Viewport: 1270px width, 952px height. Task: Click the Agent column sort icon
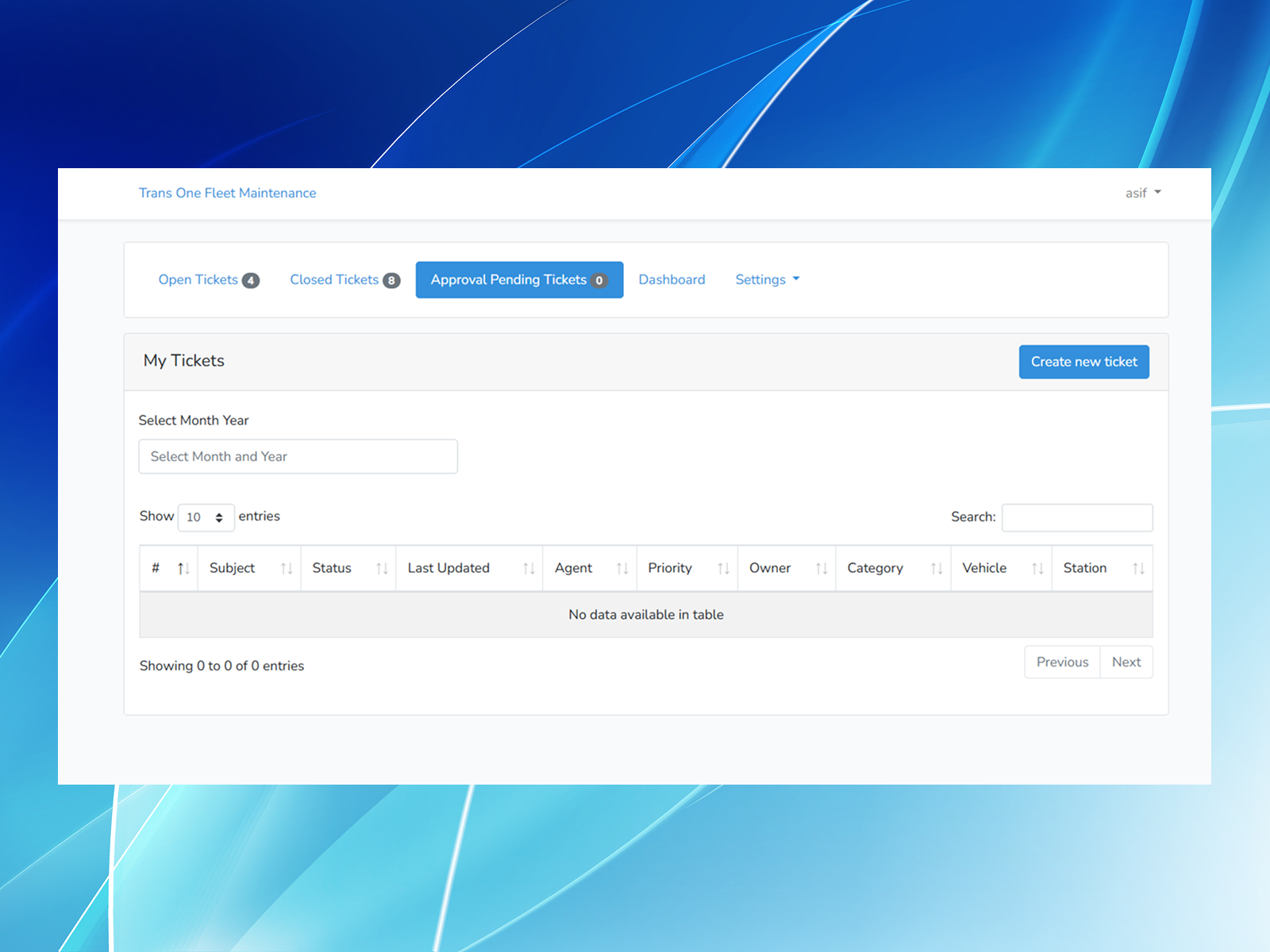click(x=622, y=568)
